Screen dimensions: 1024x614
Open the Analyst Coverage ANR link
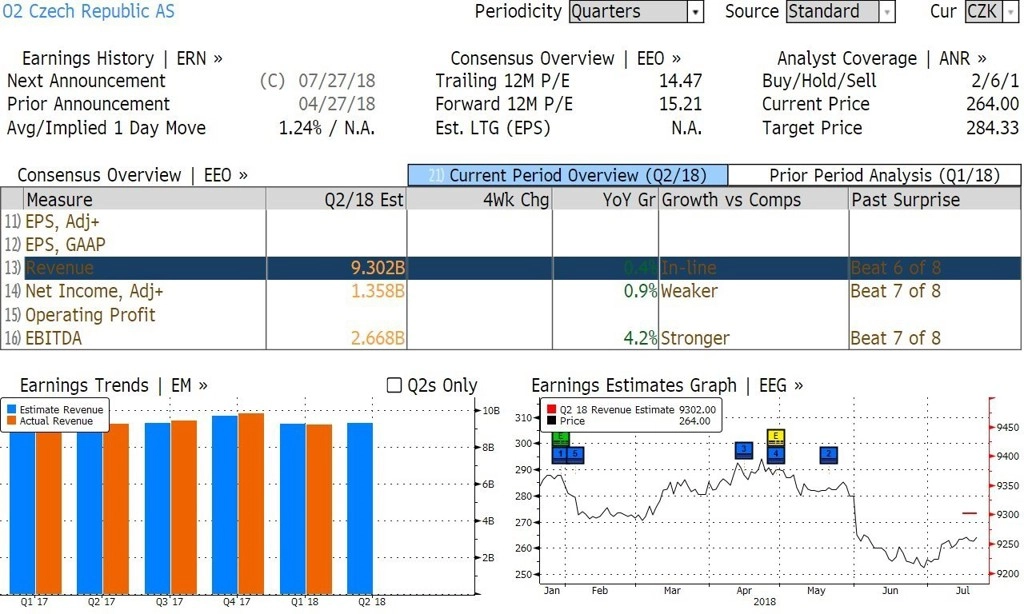click(x=882, y=58)
